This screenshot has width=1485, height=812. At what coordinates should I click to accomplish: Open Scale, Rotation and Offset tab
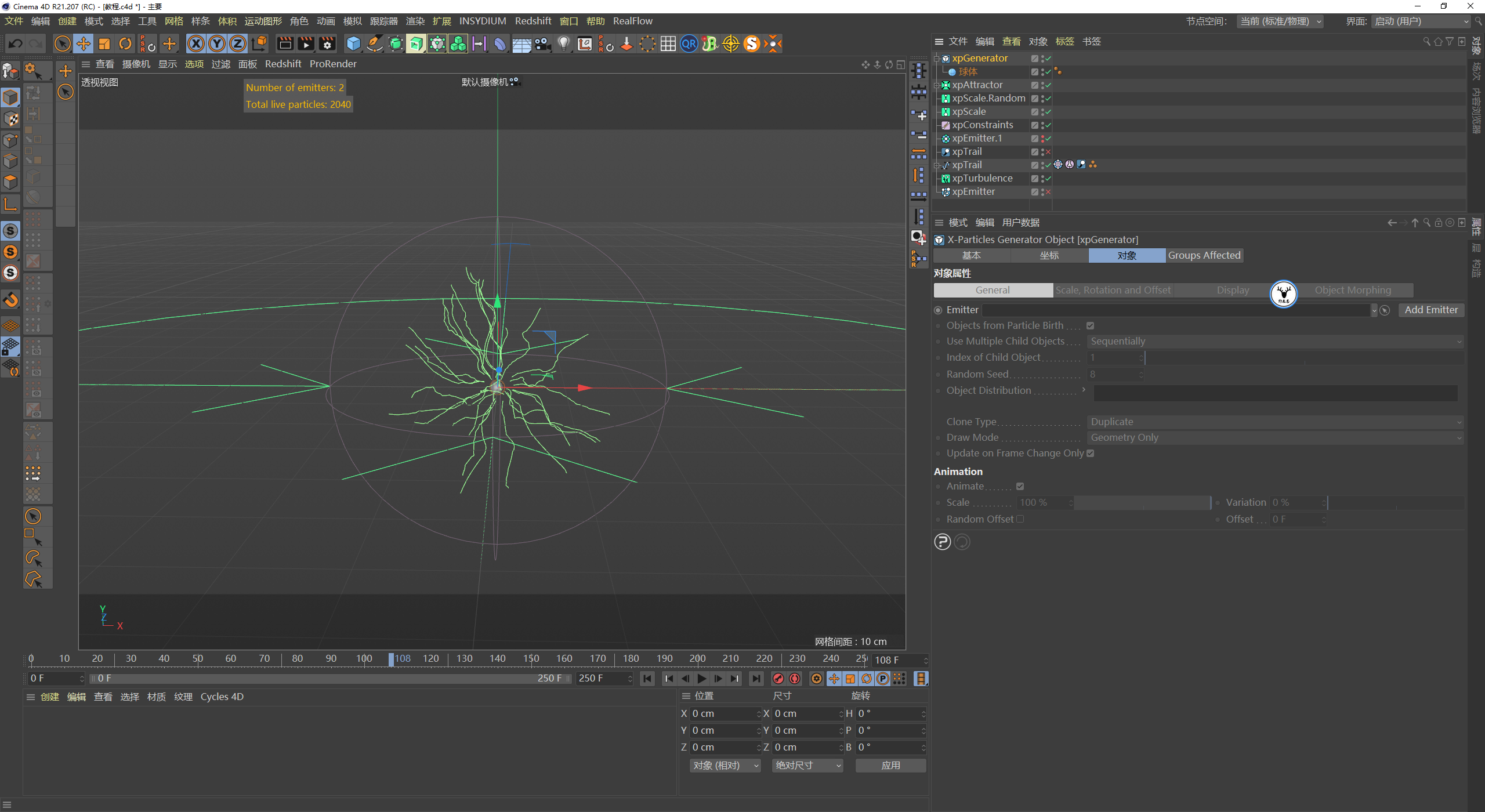(x=1113, y=290)
